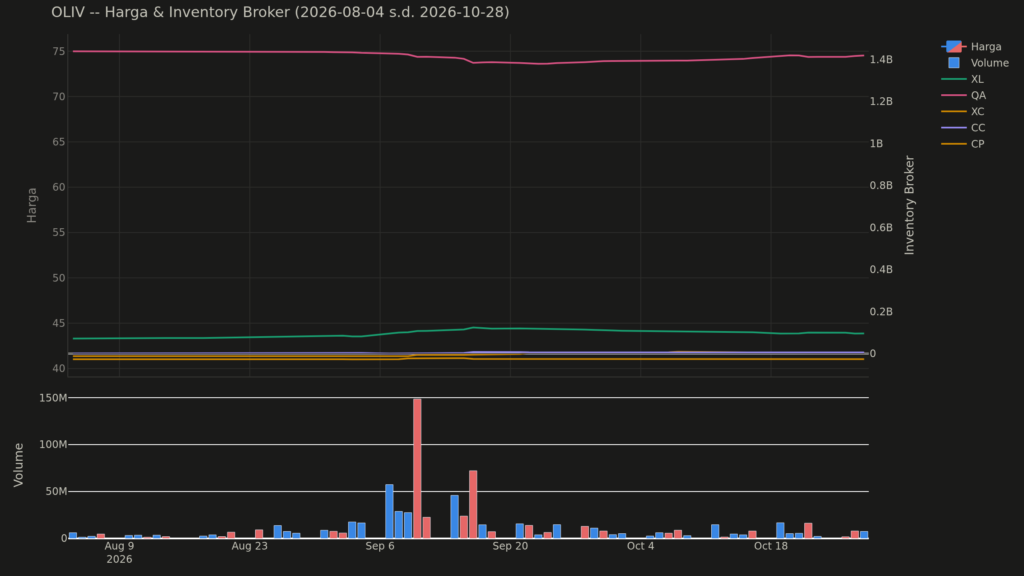Click the blue volume bar above Sep 6 label
Viewport: 1024px width, 576px height.
[x=389, y=511]
